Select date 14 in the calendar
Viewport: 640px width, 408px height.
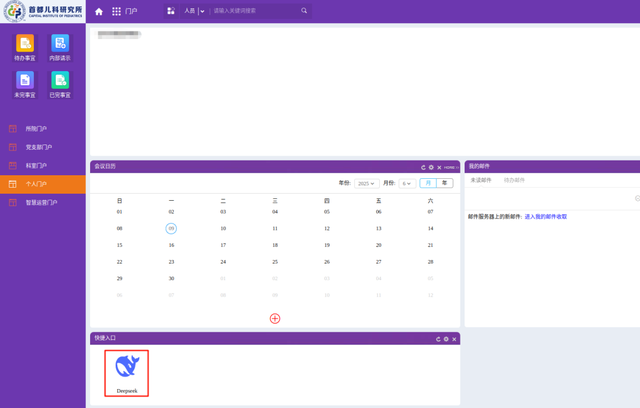pos(431,228)
